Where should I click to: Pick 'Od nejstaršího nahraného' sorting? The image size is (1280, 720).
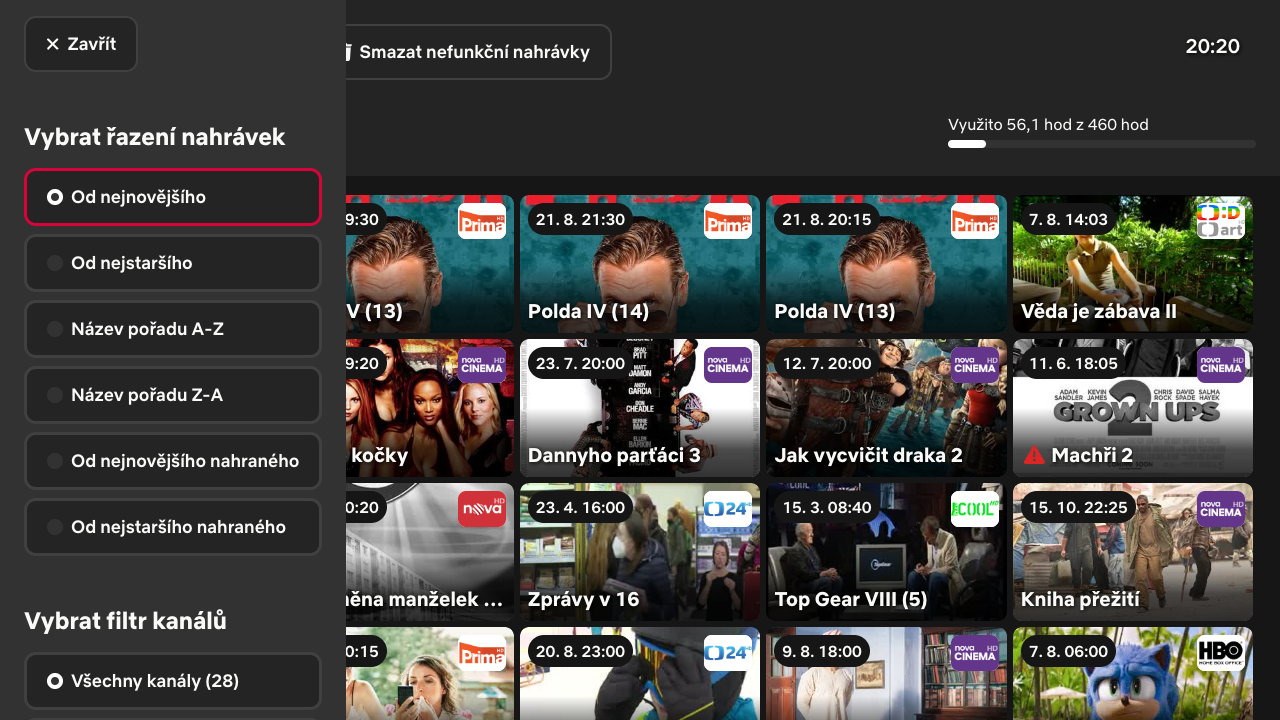[173, 527]
